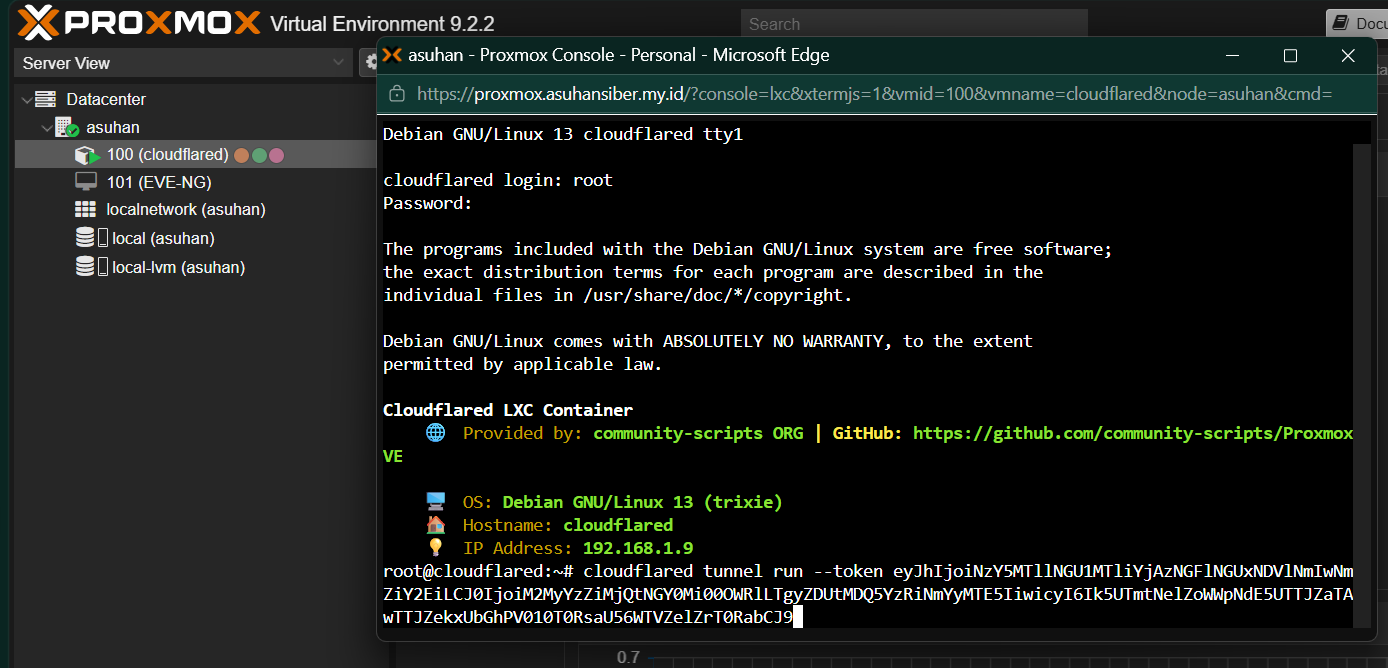Viewport: 1388px width, 668px height.
Task: Click the house icon beside Hostname
Action: 435,525
